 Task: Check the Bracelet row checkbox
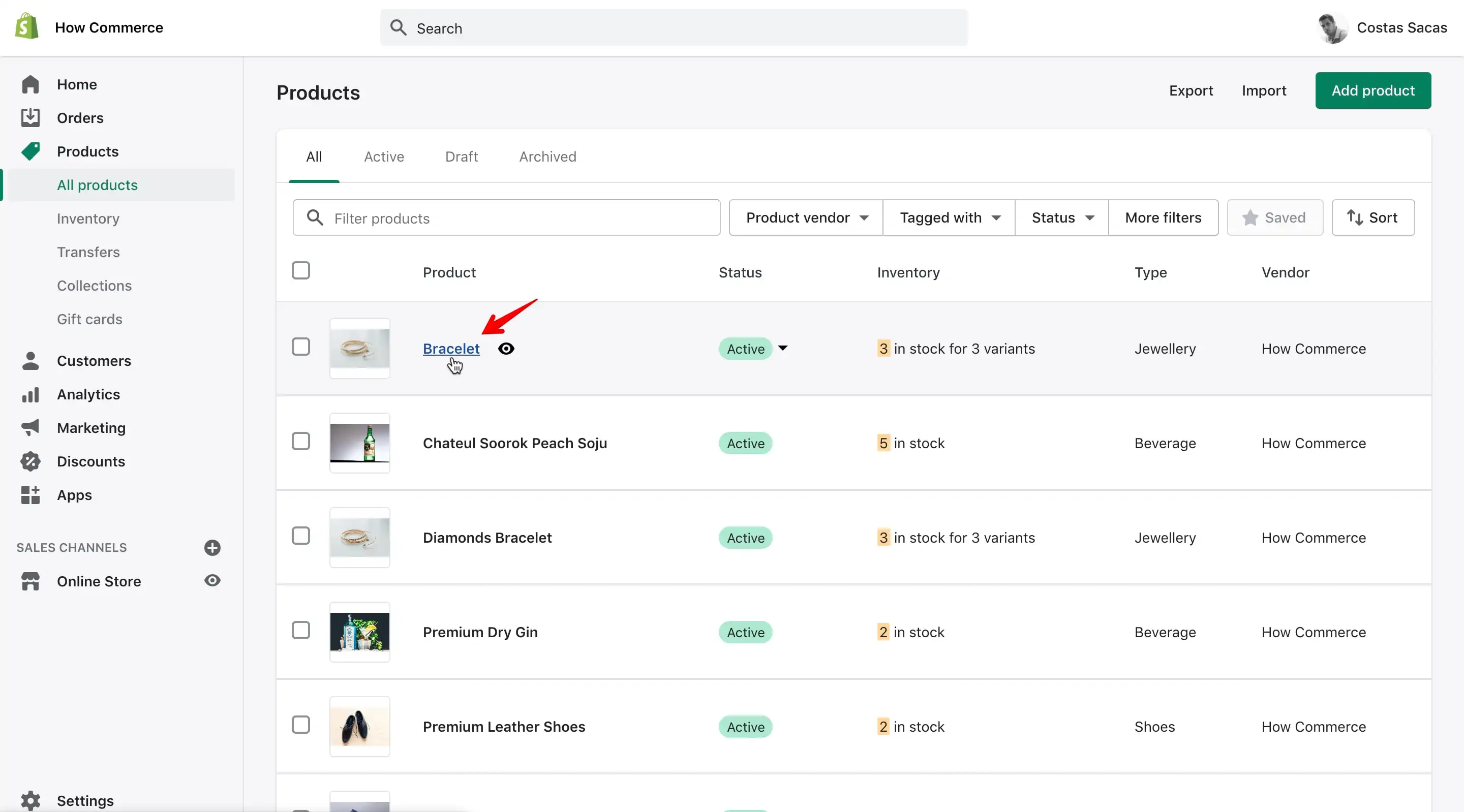pyautogui.click(x=300, y=347)
